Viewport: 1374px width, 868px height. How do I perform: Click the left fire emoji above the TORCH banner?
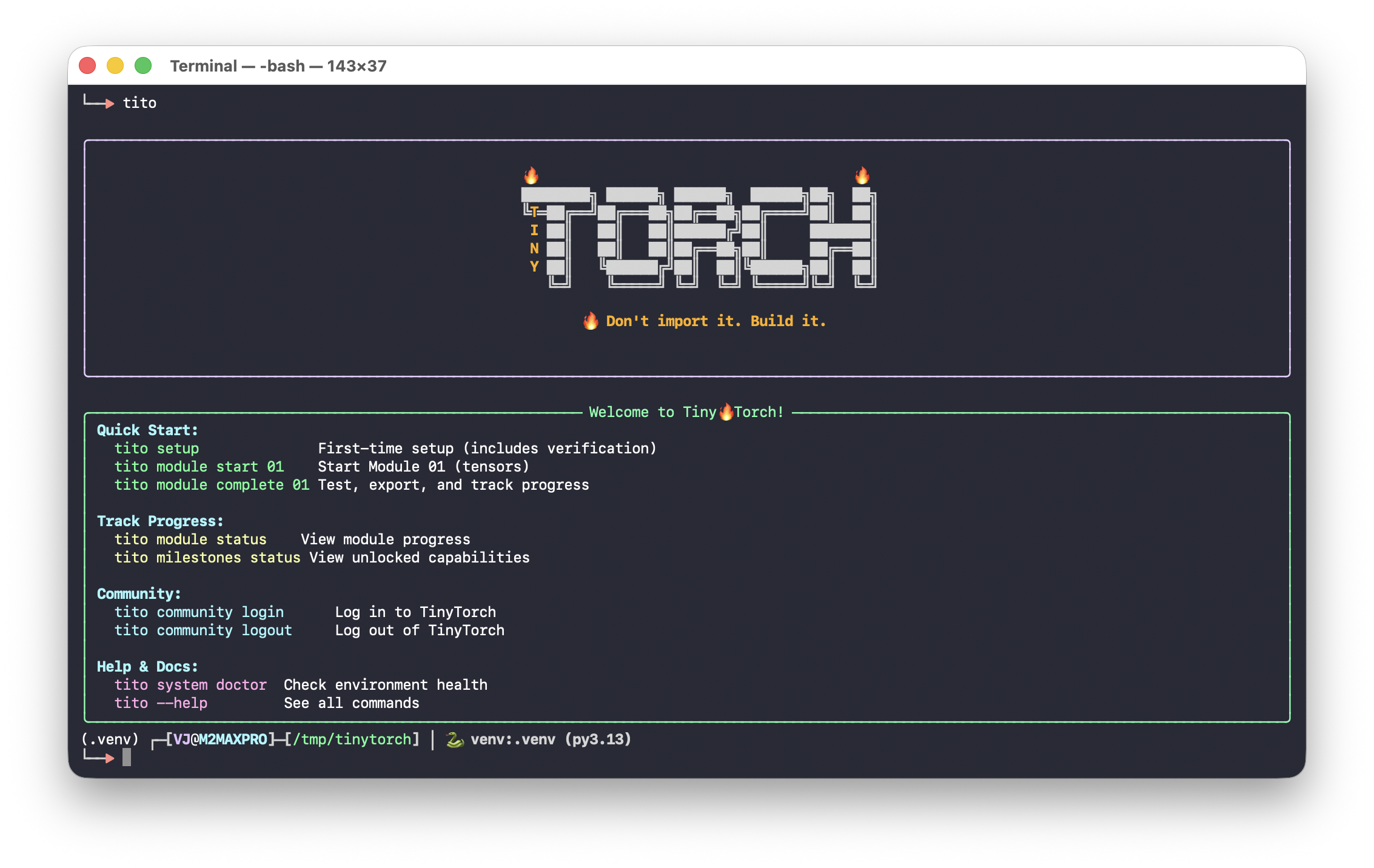click(x=531, y=176)
